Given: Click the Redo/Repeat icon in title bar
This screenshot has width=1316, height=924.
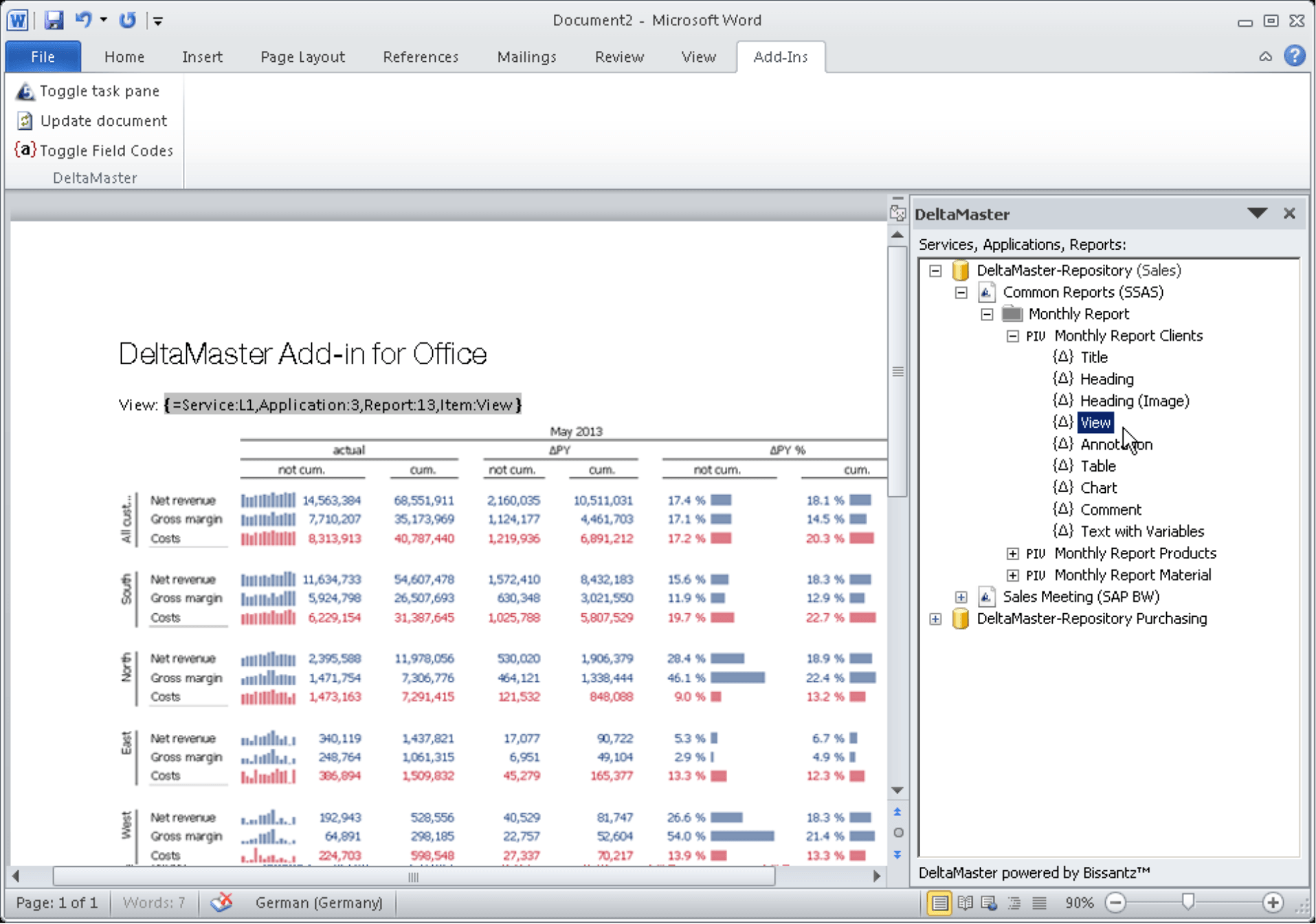Looking at the screenshot, I should [128, 20].
